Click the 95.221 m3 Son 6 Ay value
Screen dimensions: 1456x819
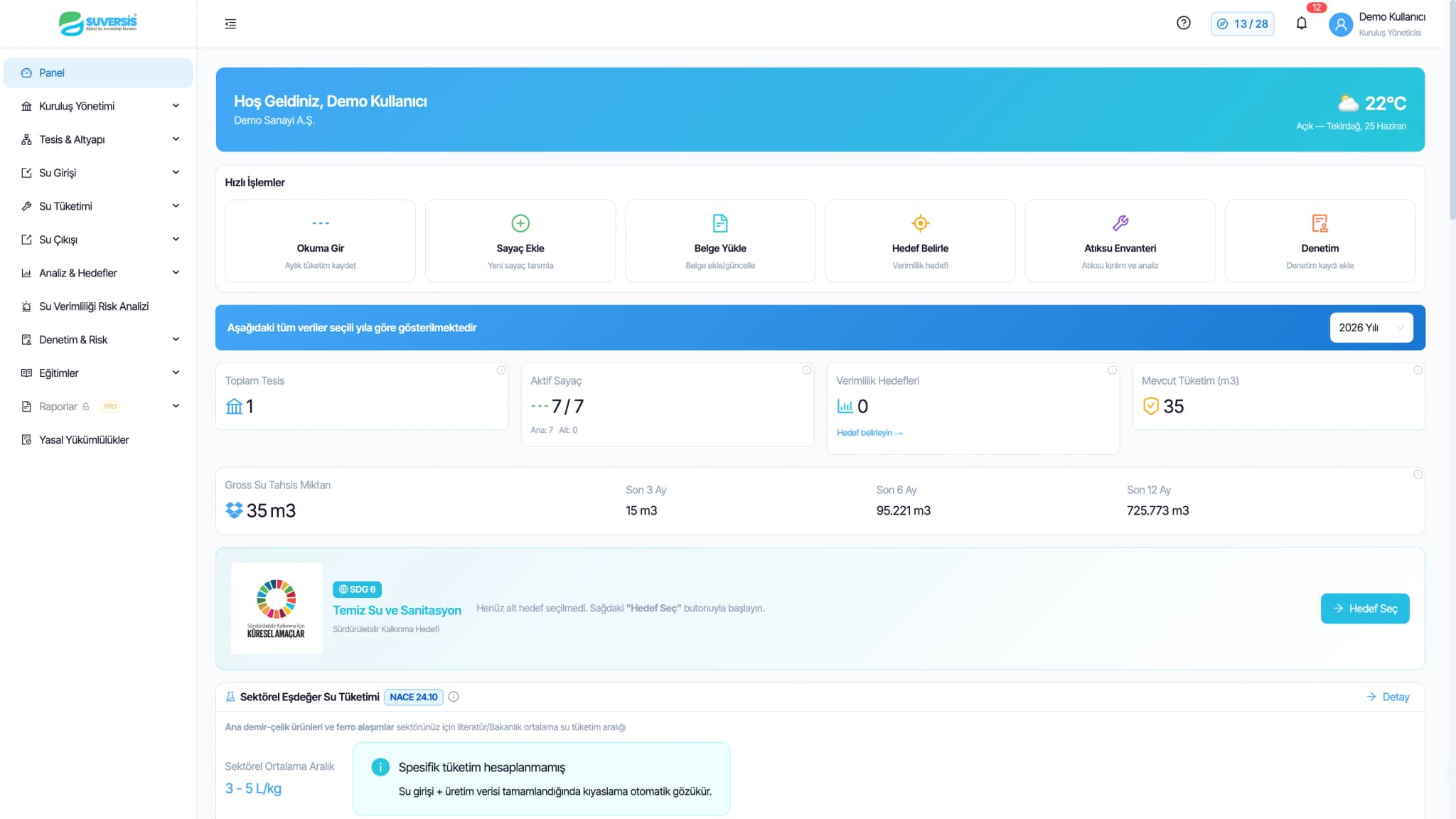click(x=903, y=510)
